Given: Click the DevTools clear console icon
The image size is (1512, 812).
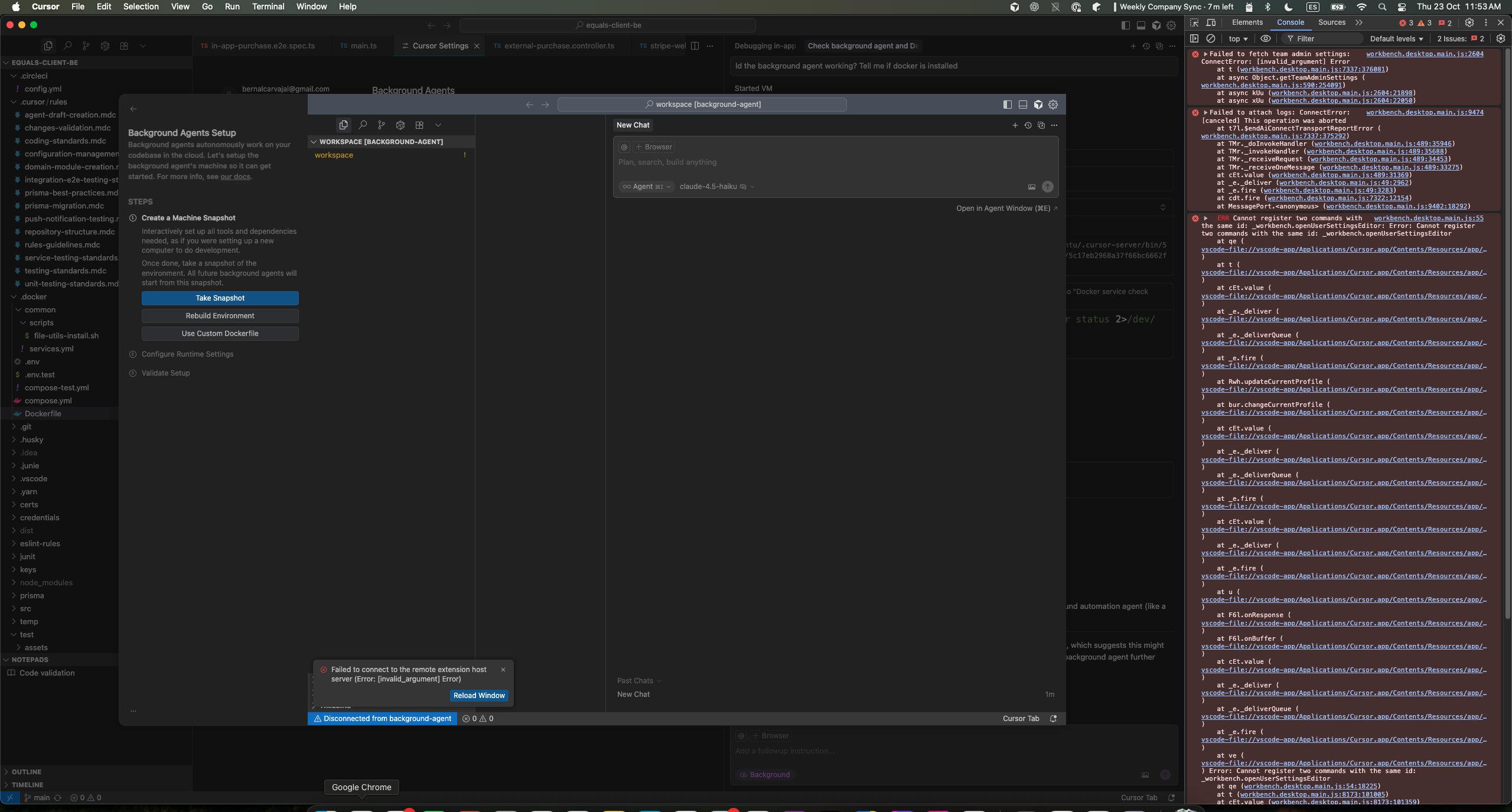Looking at the screenshot, I should tap(1211, 39).
